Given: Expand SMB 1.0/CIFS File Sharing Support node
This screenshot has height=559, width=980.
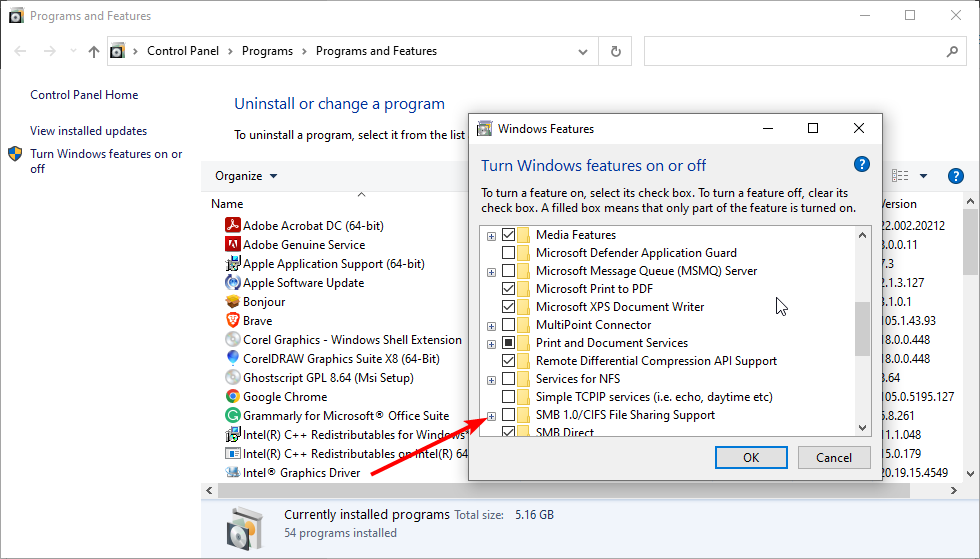Looking at the screenshot, I should [x=491, y=416].
